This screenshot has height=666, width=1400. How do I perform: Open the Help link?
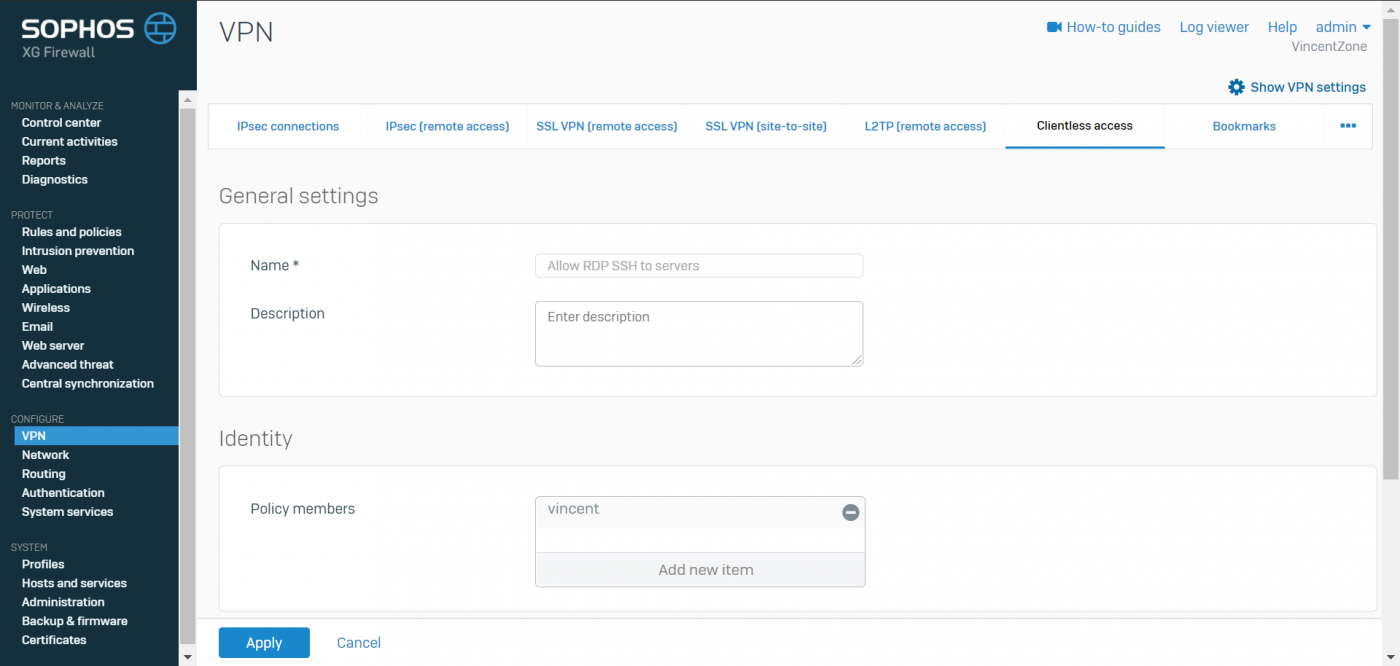1282,27
